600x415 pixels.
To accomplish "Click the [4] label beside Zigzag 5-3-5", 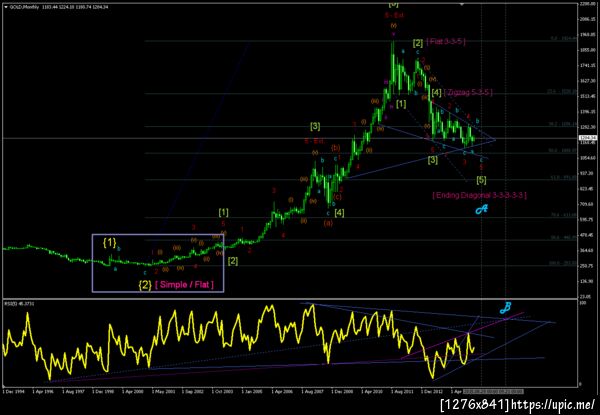I will [436, 93].
